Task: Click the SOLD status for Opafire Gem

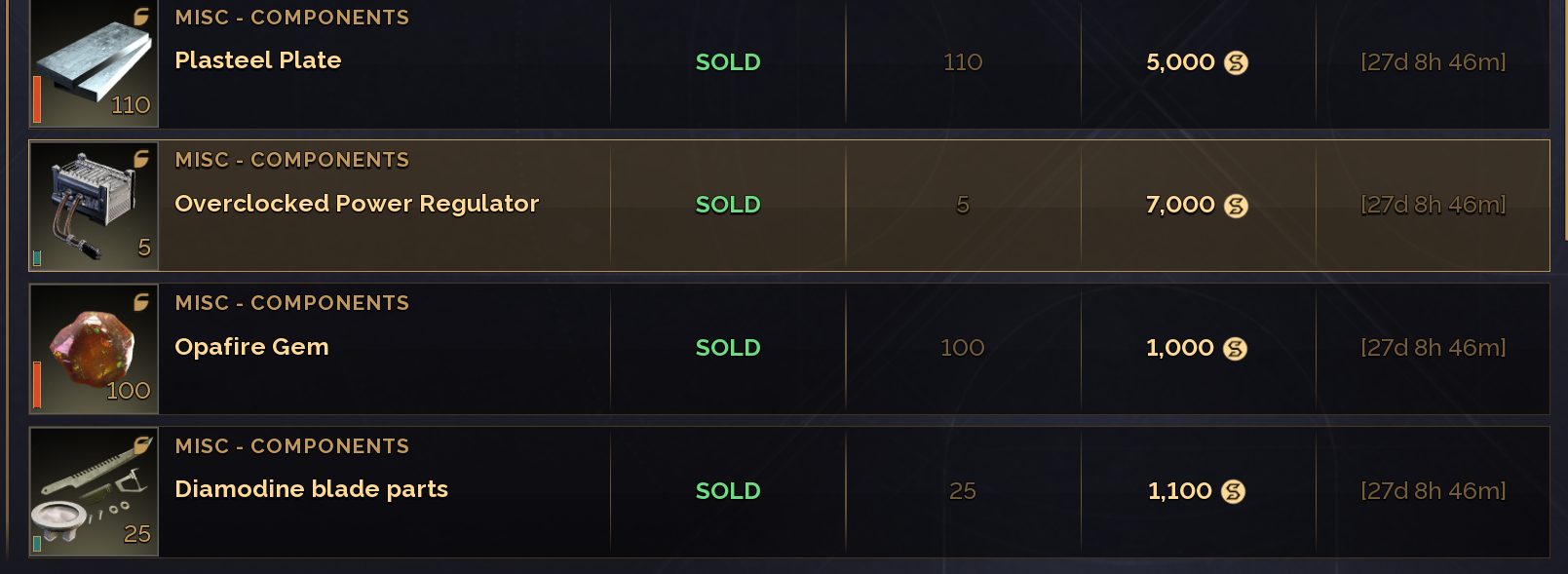Action: (x=728, y=348)
